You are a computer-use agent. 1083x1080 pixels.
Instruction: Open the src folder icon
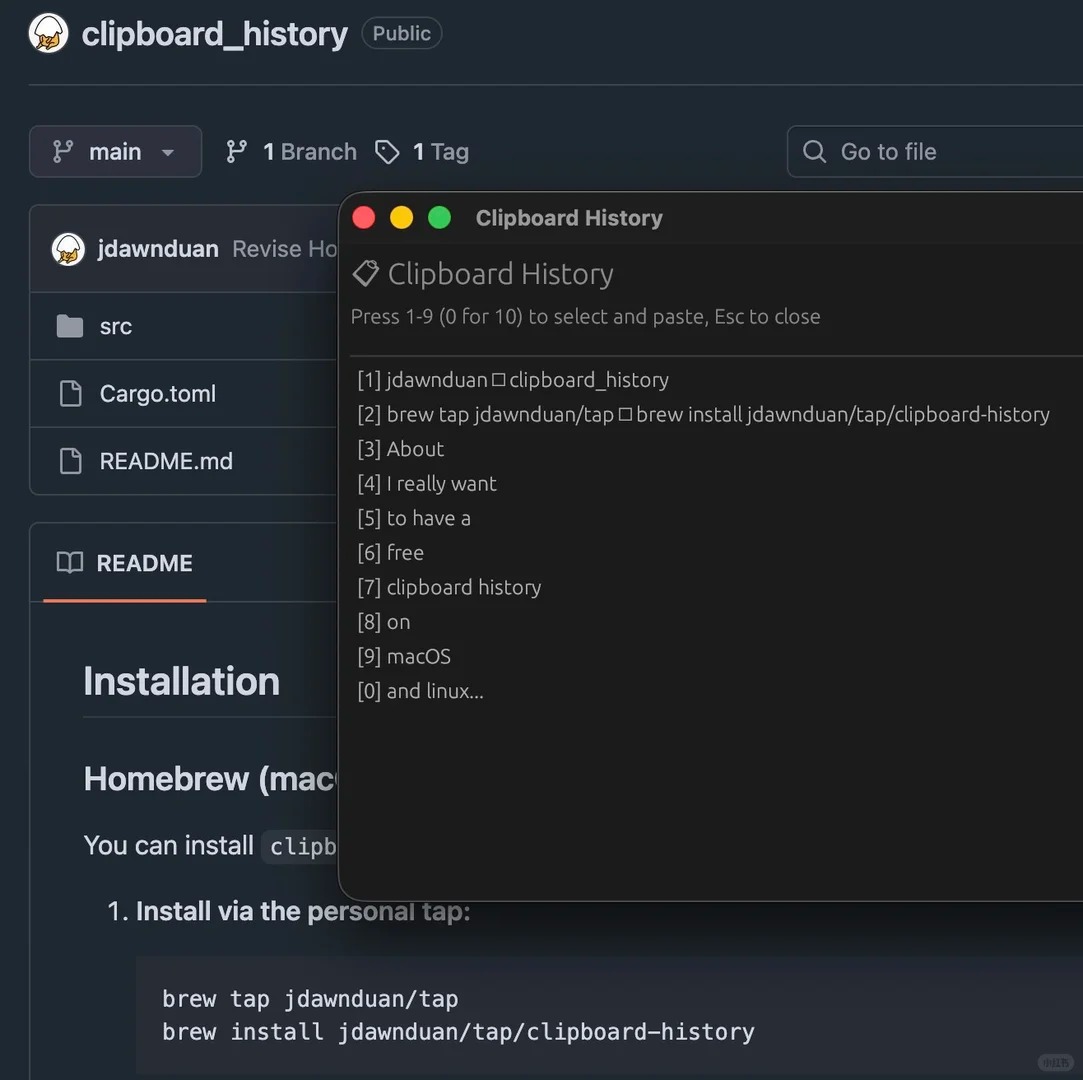(x=69, y=325)
